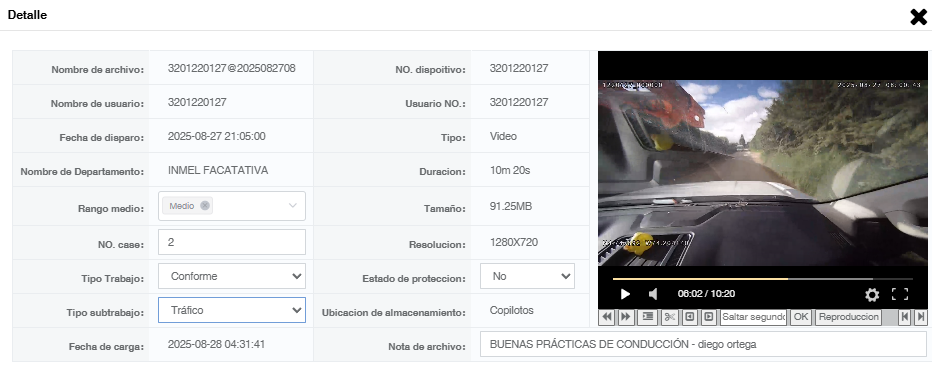Skip to next file button
The width and height of the screenshot is (932, 365).
tap(920, 317)
